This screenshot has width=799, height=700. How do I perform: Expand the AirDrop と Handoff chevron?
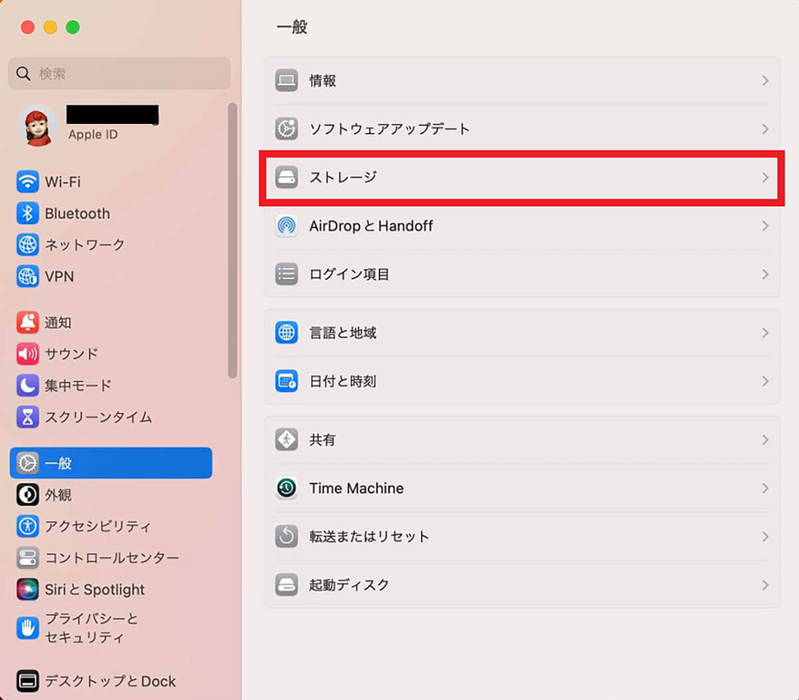(765, 226)
